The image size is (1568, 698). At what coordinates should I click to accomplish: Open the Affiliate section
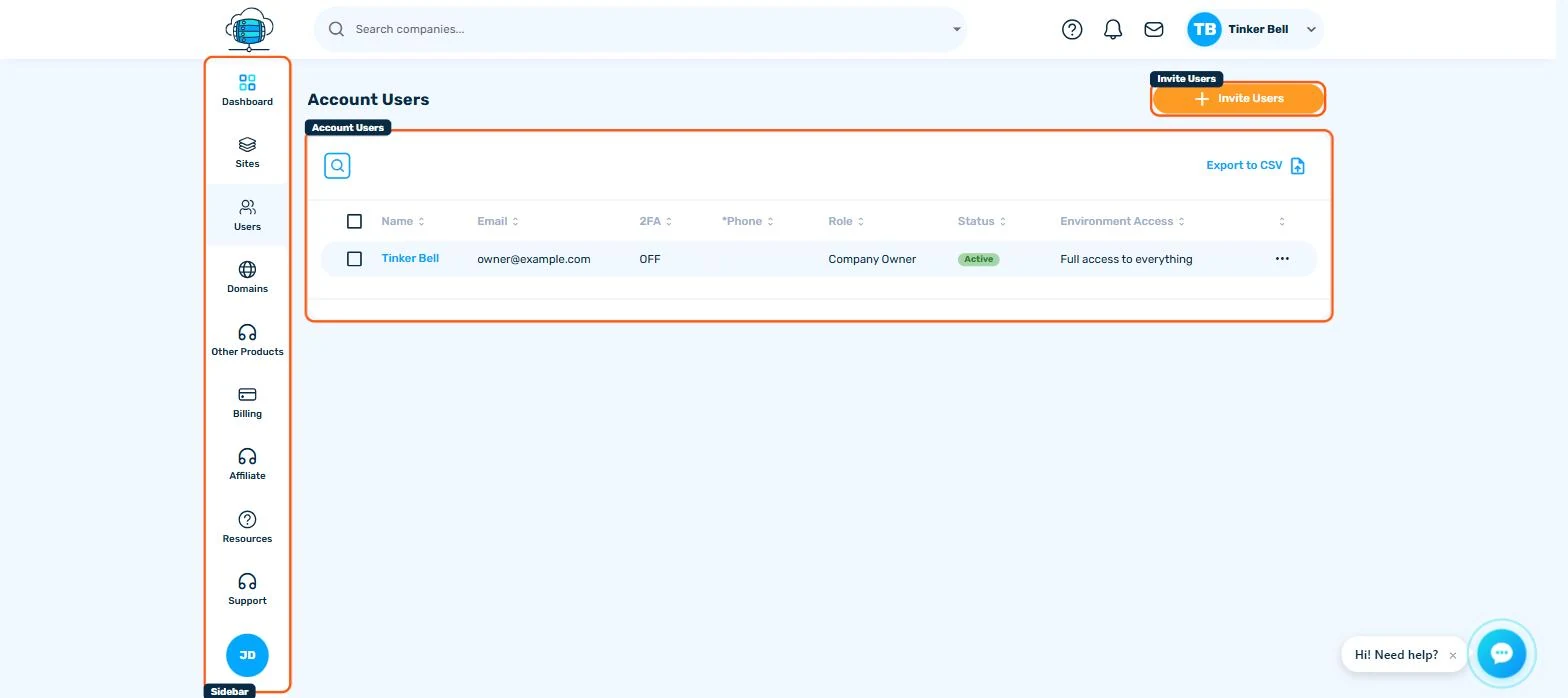[x=247, y=464]
